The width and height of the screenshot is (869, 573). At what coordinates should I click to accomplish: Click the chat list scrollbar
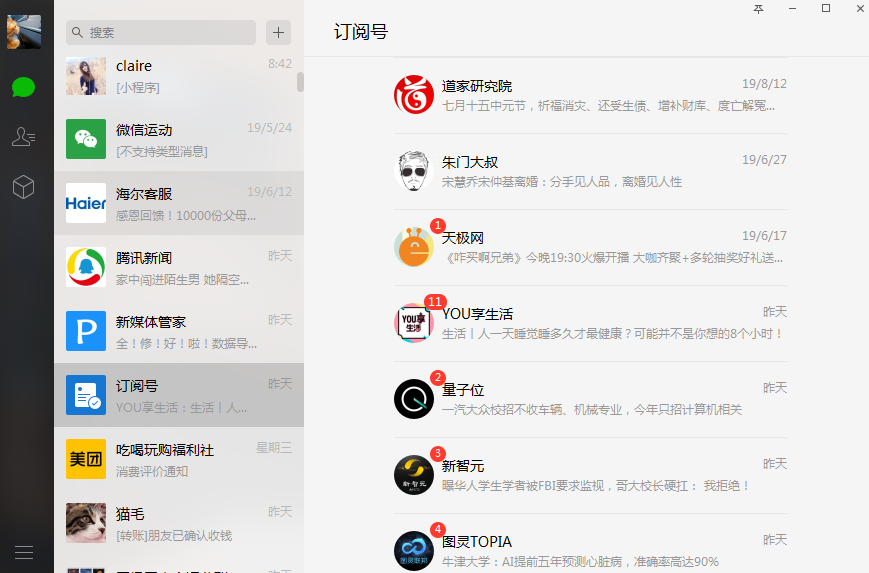tap(300, 82)
